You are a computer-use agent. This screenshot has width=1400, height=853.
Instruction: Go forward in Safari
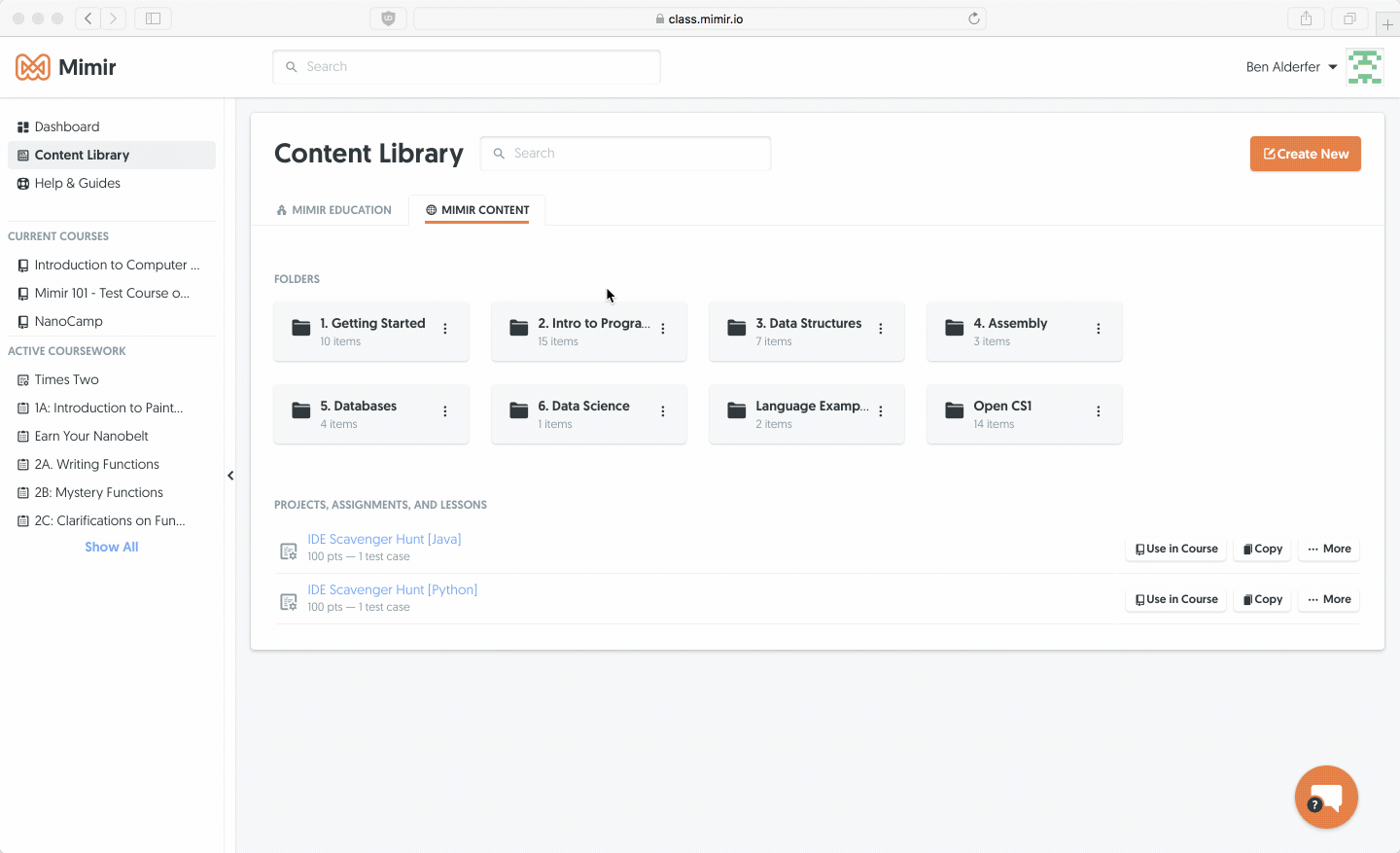point(114,18)
